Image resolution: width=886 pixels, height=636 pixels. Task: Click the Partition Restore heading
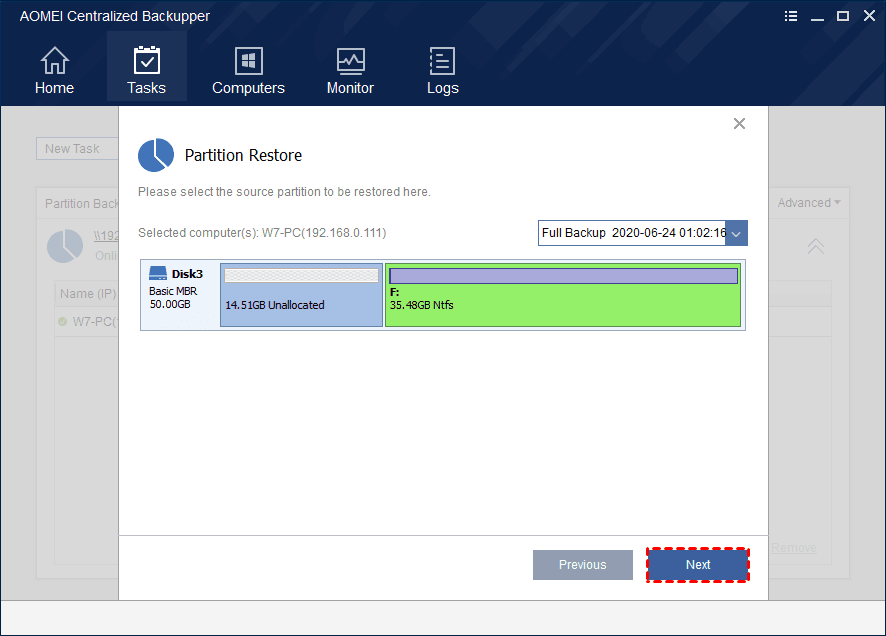pyautogui.click(x=243, y=155)
